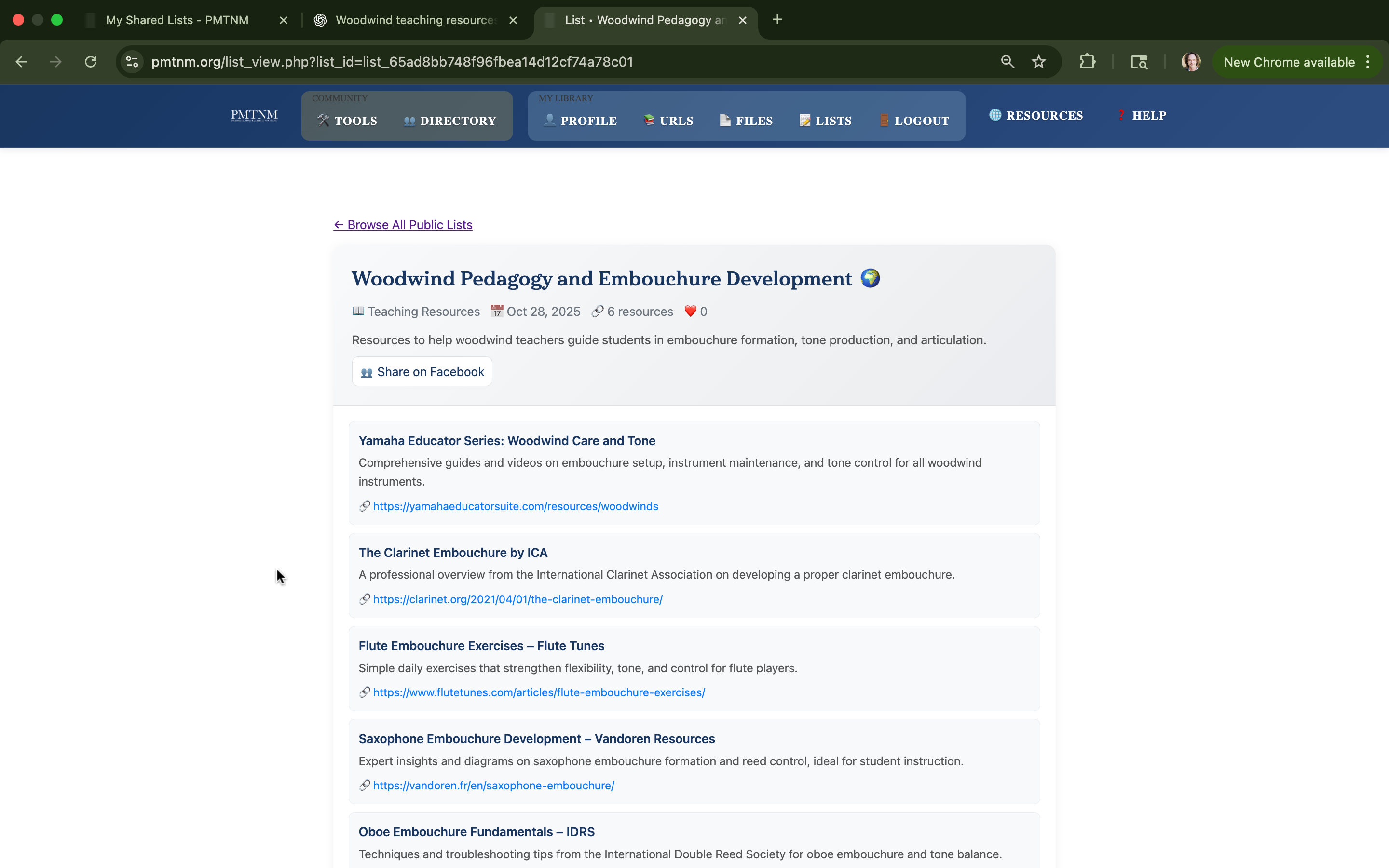Open the Resources menu item
This screenshot has height=868, width=1389.
tap(1036, 115)
